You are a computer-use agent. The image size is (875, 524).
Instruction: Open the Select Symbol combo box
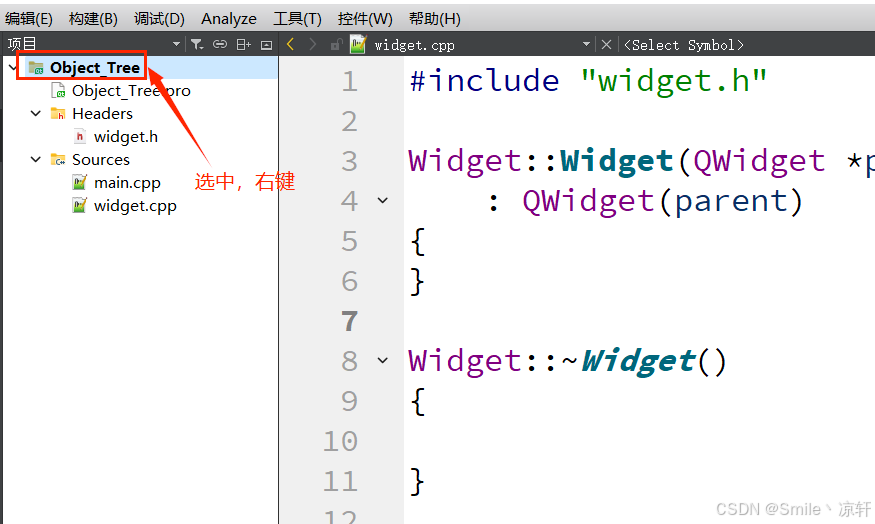(x=684, y=45)
